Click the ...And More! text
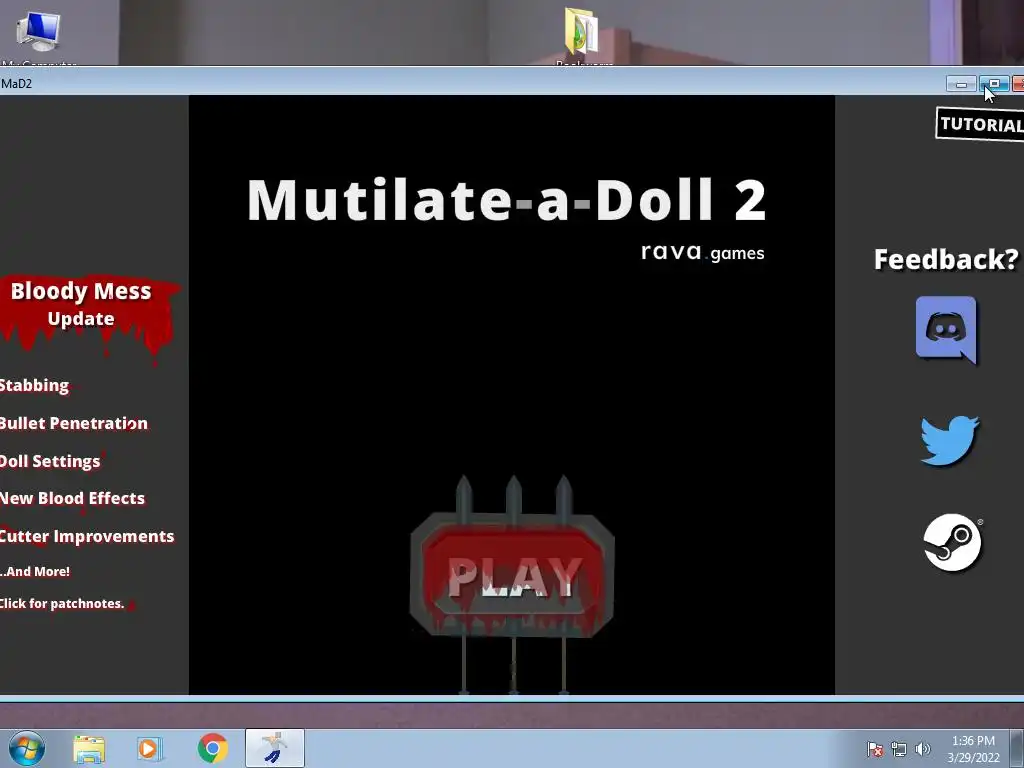1024x768 pixels. point(35,571)
